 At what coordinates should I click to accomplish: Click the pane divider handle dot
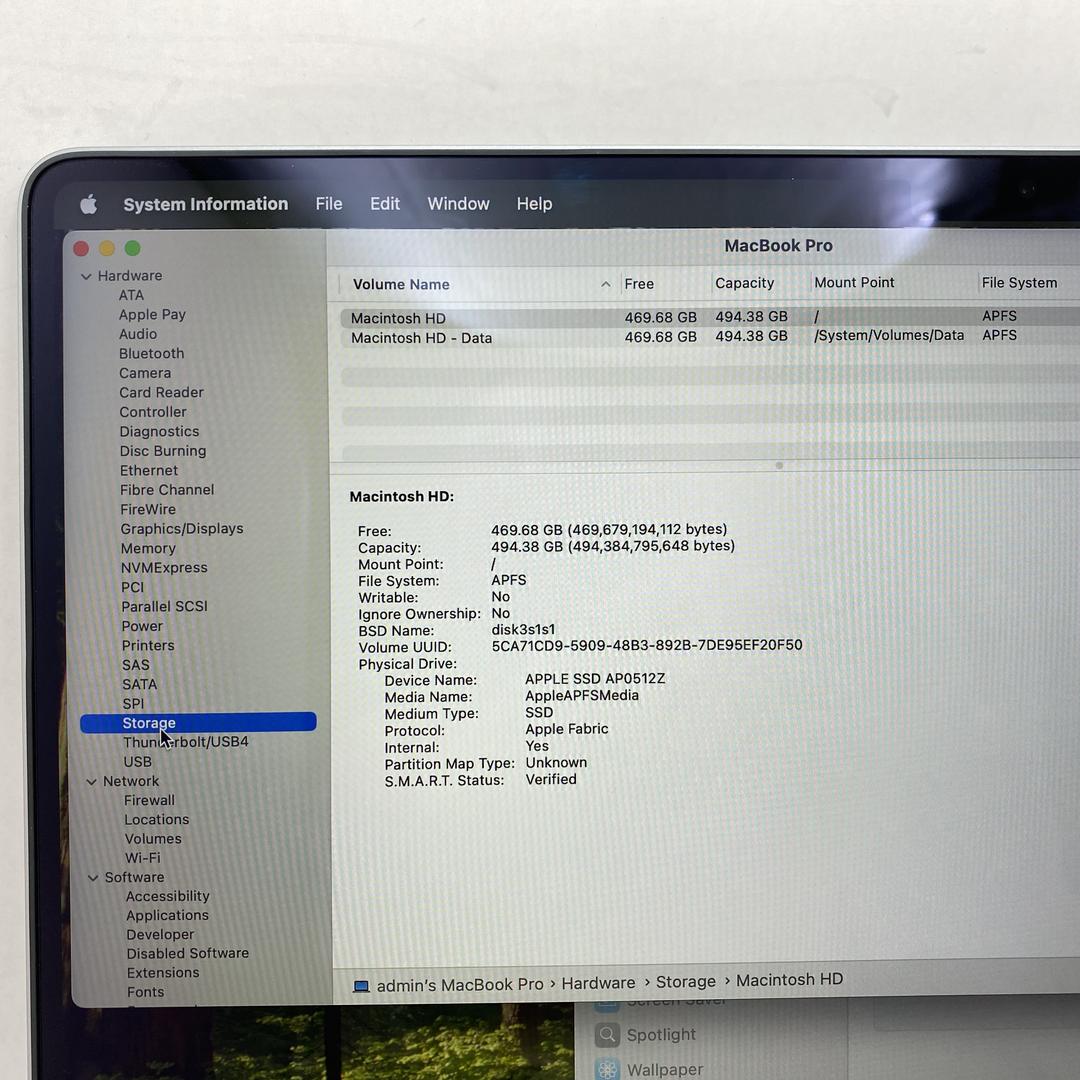(x=779, y=466)
